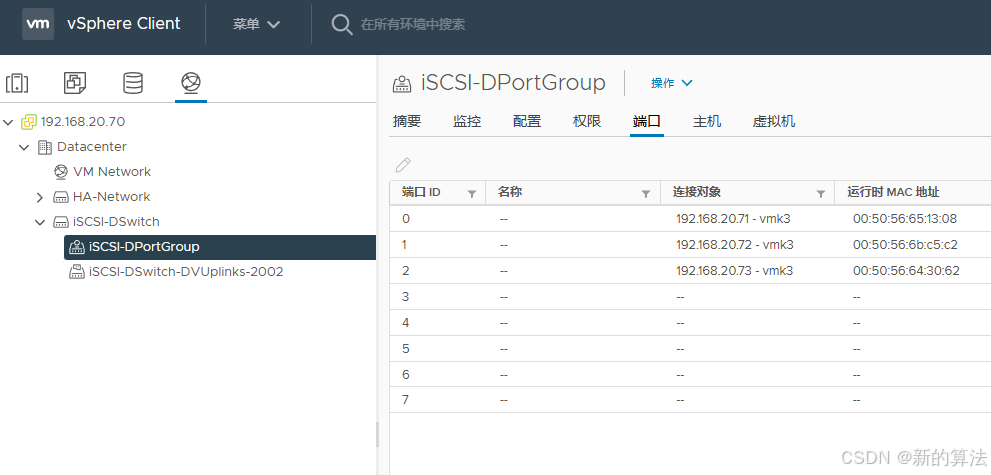991x475 pixels.
Task: Open the 操作 actions dropdown
Action: 672,83
